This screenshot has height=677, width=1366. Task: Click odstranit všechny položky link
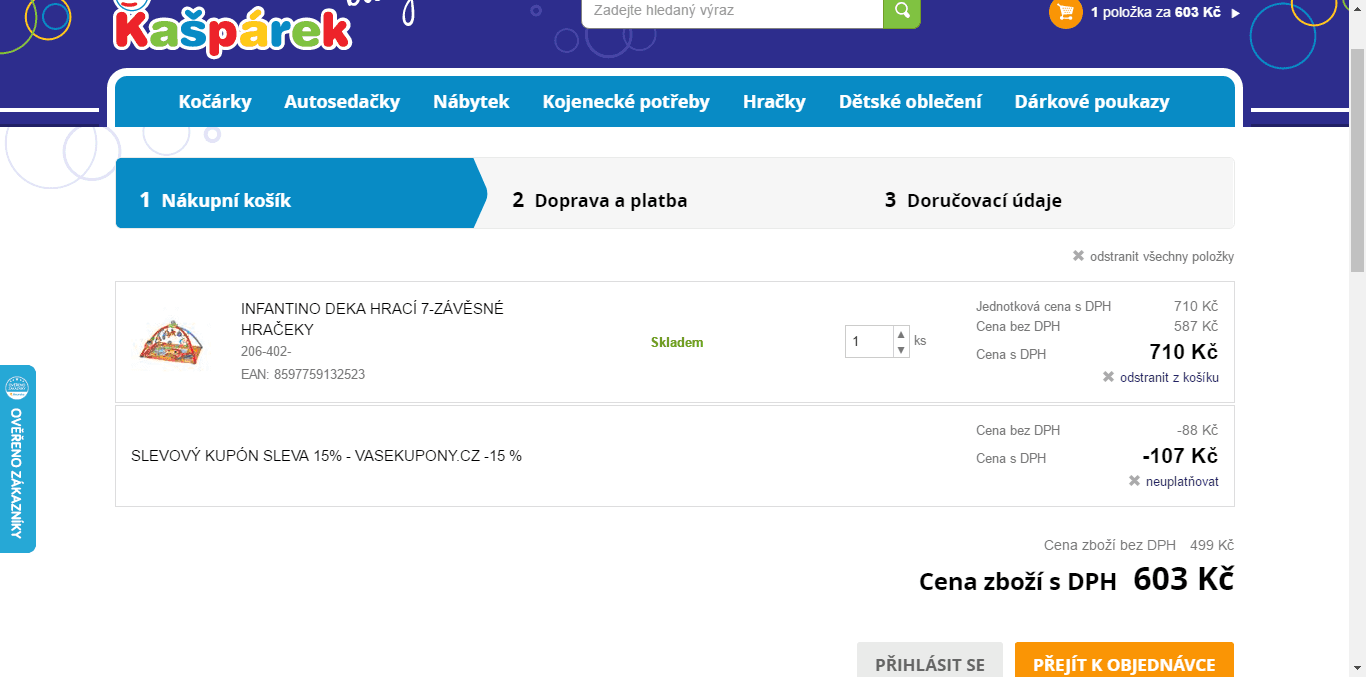[1162, 257]
